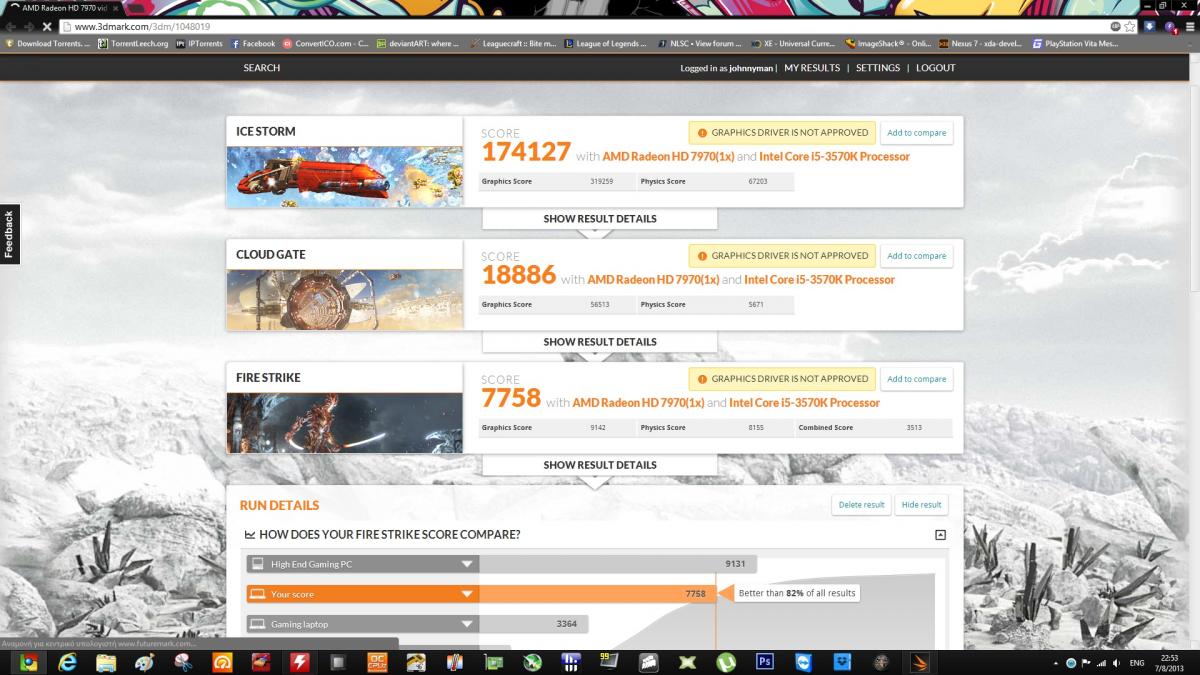Open the PlayStation Vita bookmark

pos(1076,44)
